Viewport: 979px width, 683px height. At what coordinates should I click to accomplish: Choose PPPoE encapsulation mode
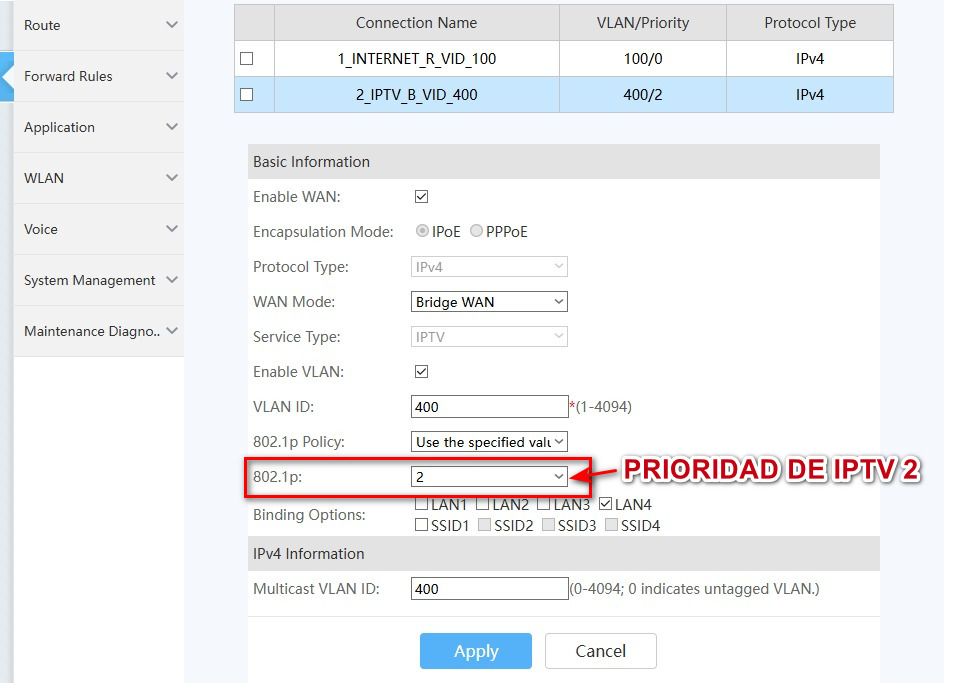[x=477, y=232]
